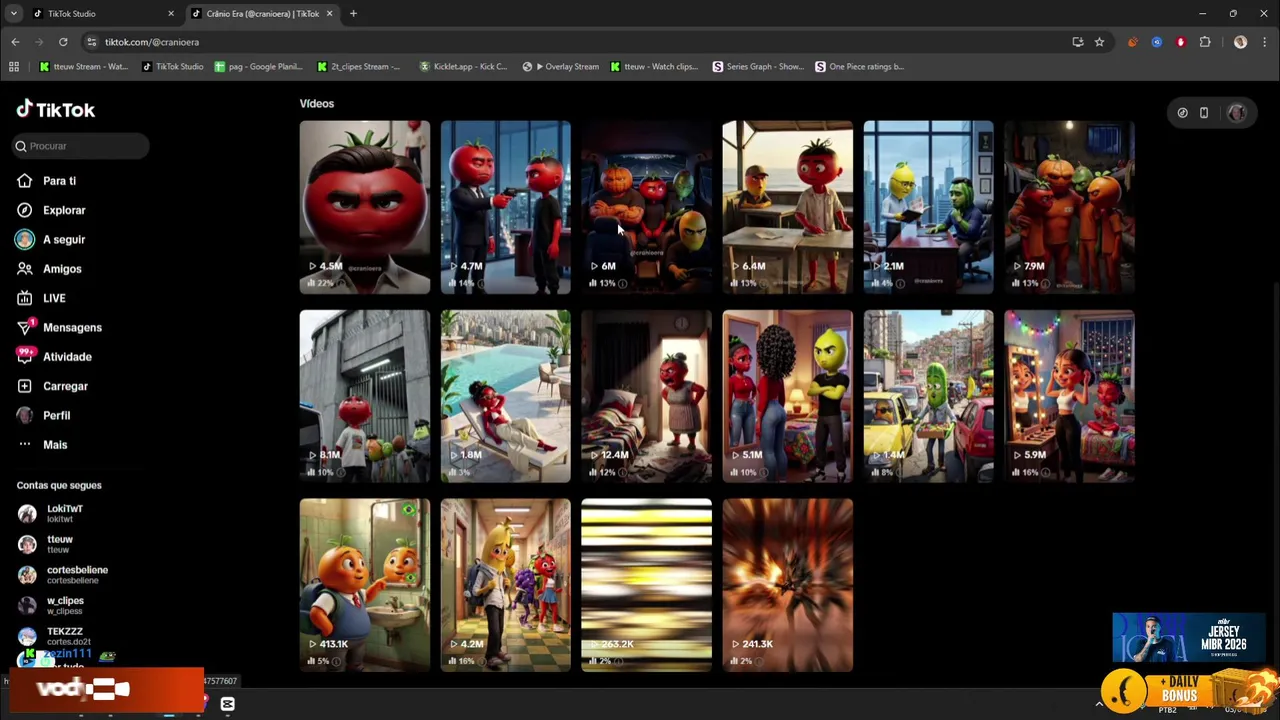This screenshot has height=720, width=1280.
Task: Click the Procurar search field
Action: [x=80, y=146]
